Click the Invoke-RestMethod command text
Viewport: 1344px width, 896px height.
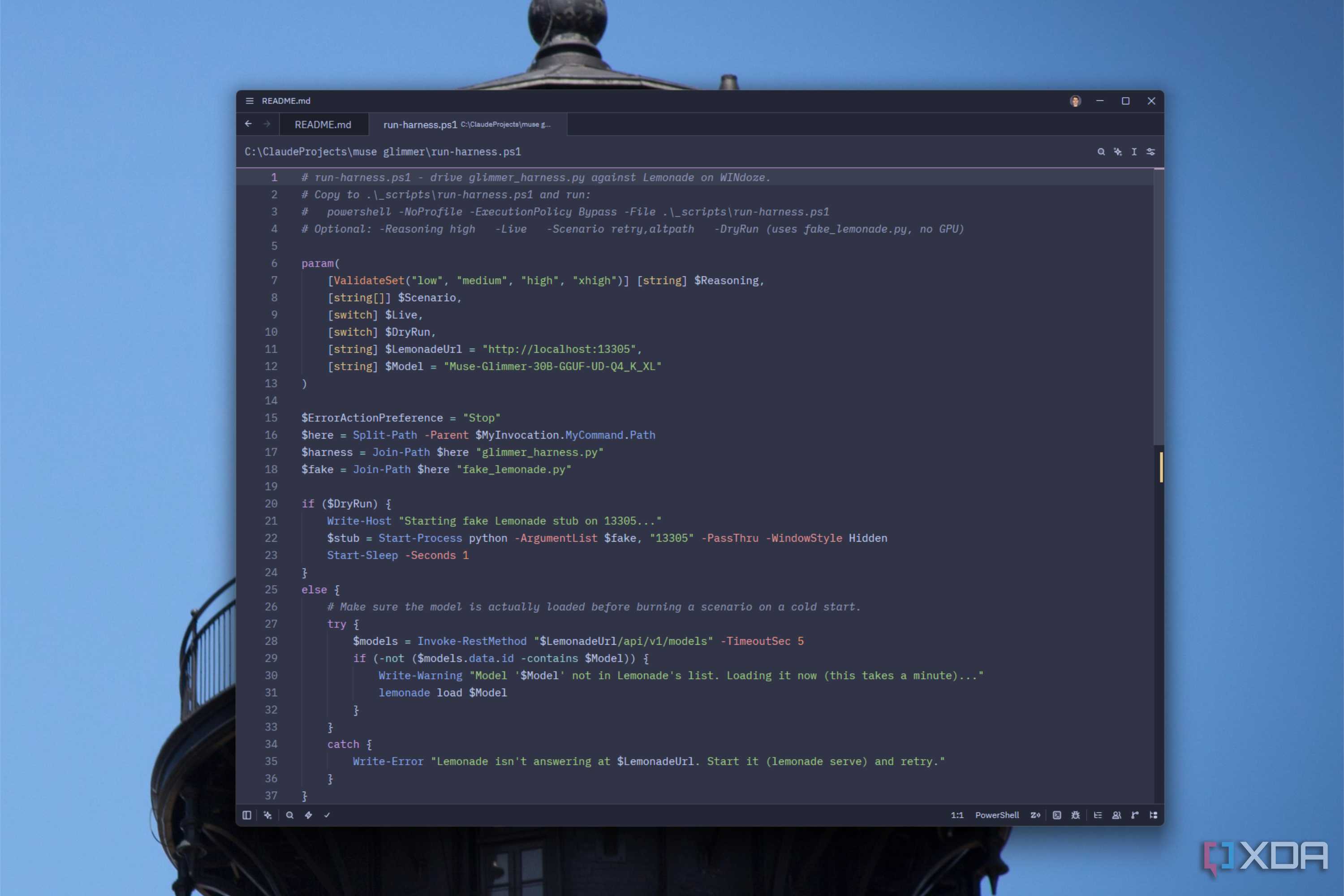click(471, 641)
